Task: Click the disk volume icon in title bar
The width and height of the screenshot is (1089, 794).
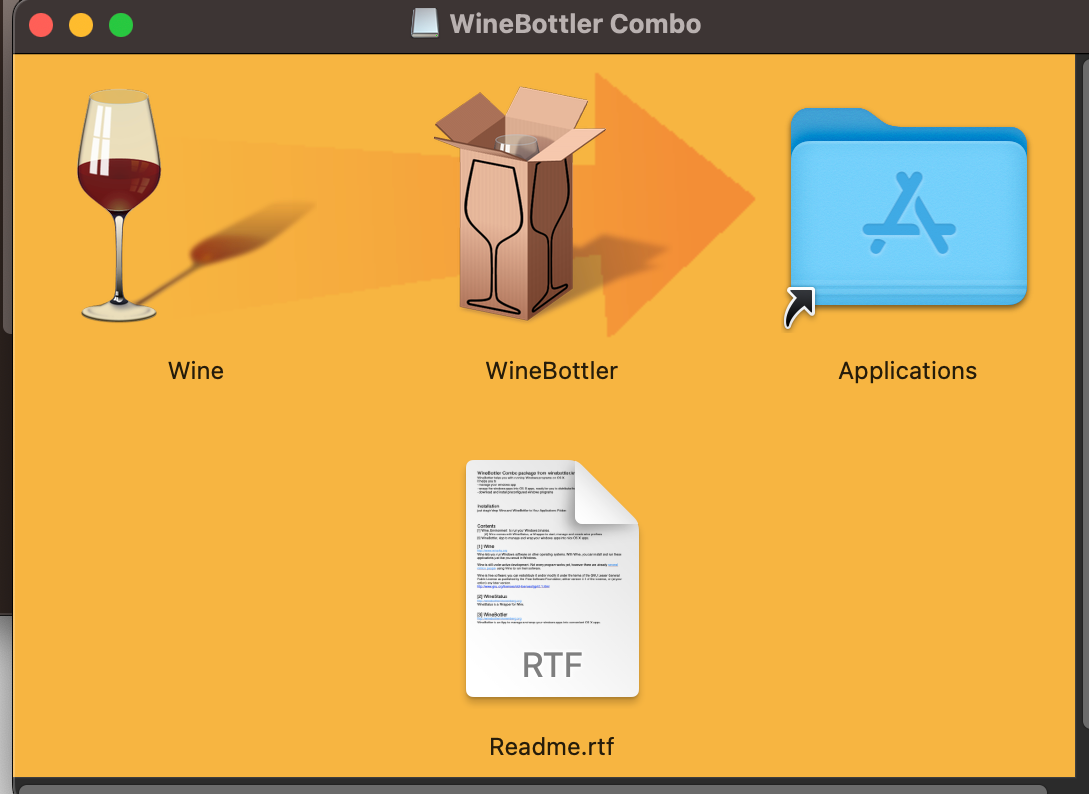Action: click(x=424, y=23)
